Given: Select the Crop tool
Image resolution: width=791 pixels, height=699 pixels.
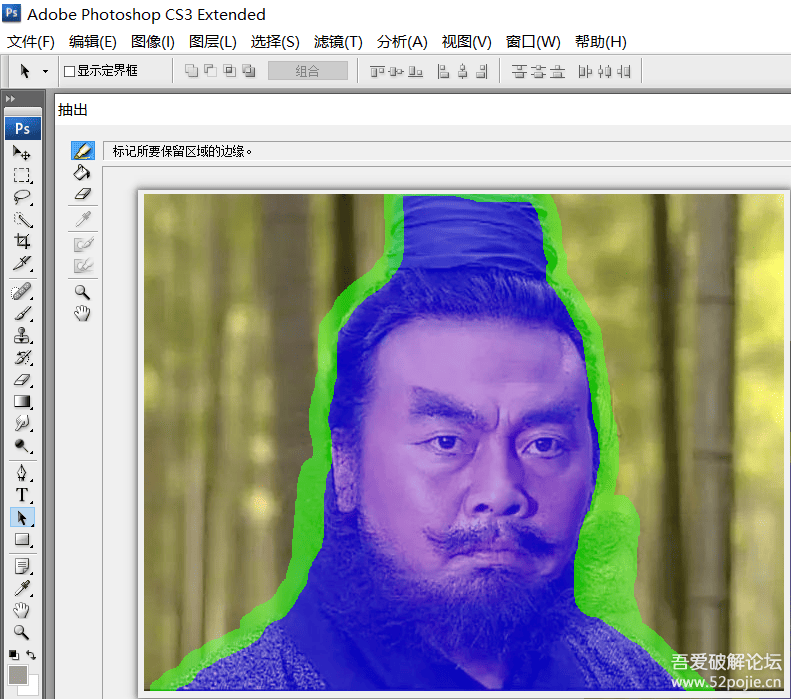Looking at the screenshot, I should [x=22, y=241].
